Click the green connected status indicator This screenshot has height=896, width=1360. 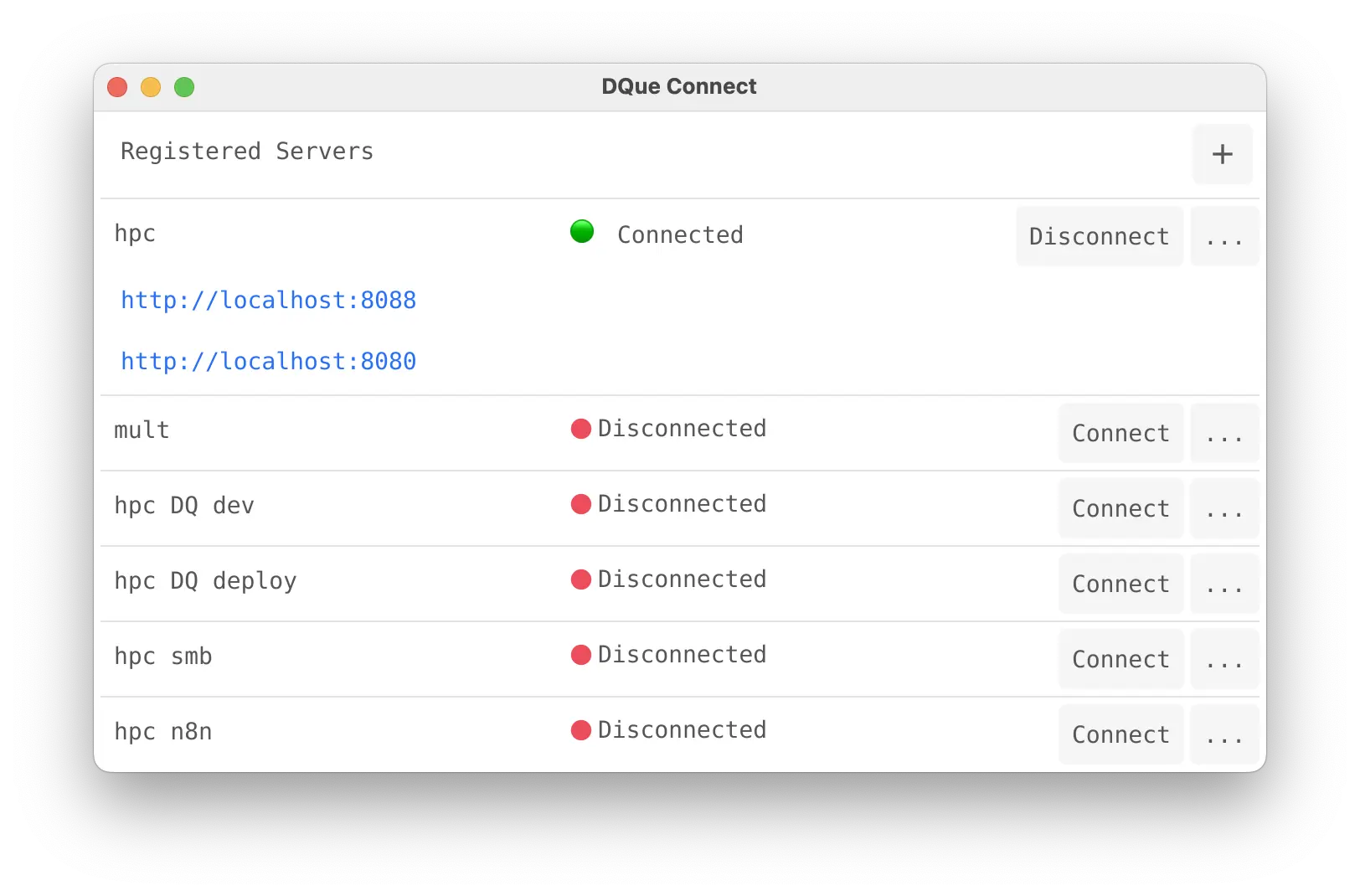tap(582, 232)
